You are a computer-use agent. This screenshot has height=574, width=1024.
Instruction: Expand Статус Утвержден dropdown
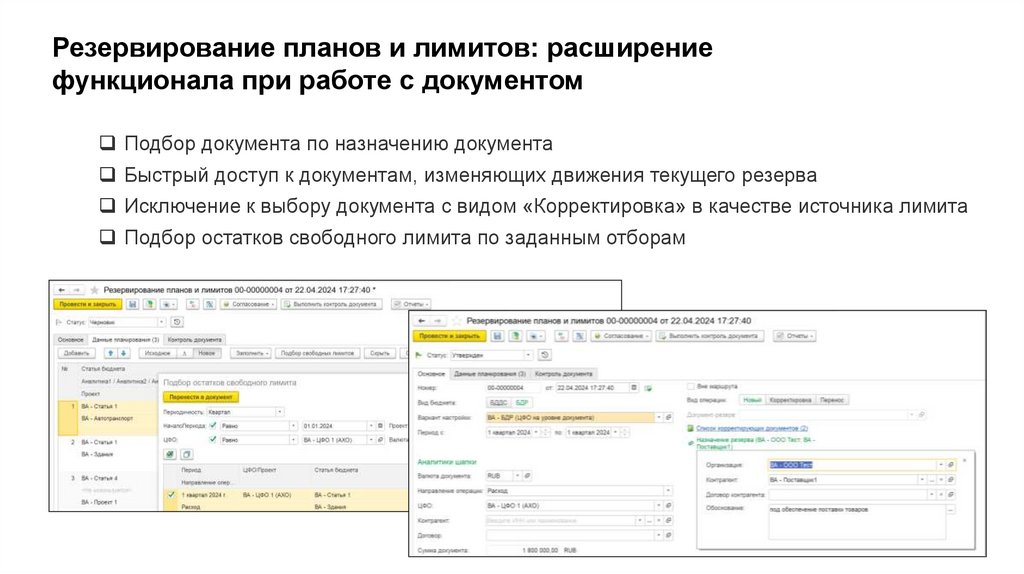click(528, 355)
